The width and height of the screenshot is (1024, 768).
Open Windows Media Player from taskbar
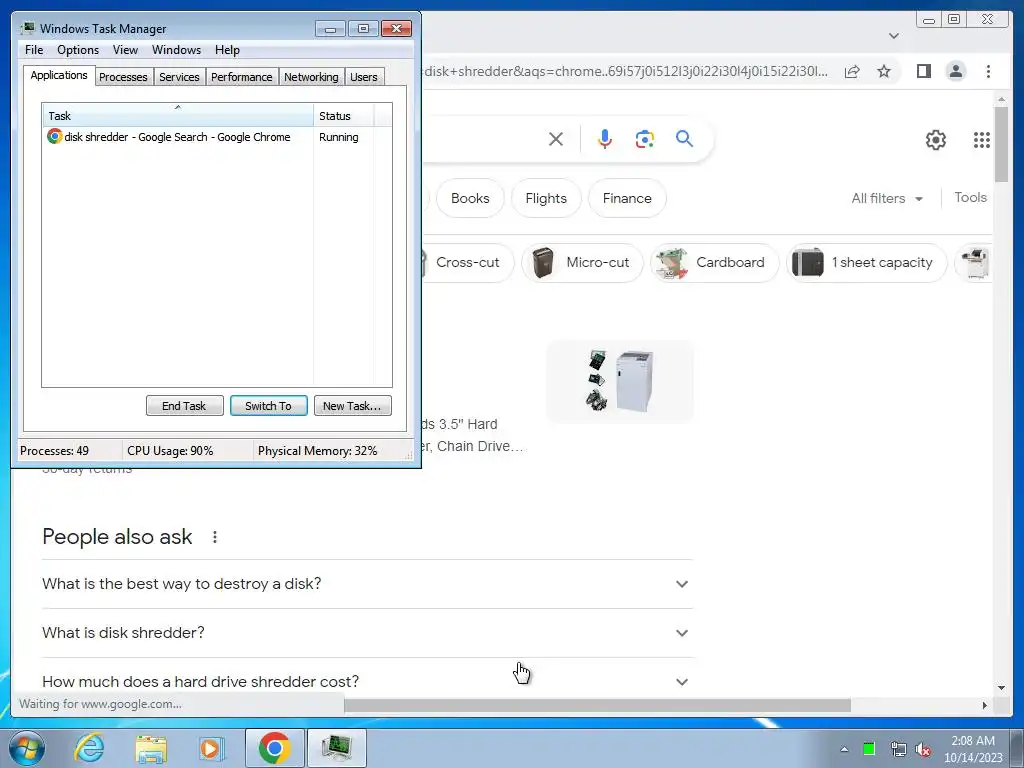(x=212, y=748)
